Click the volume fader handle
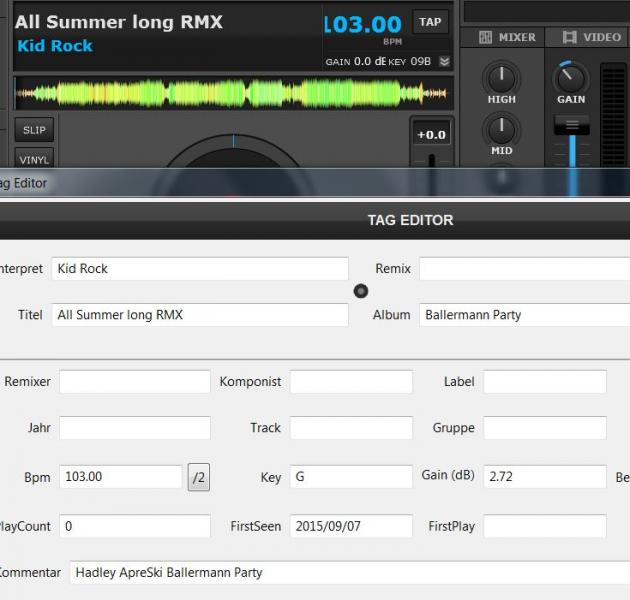The width and height of the screenshot is (630, 600). point(572,127)
